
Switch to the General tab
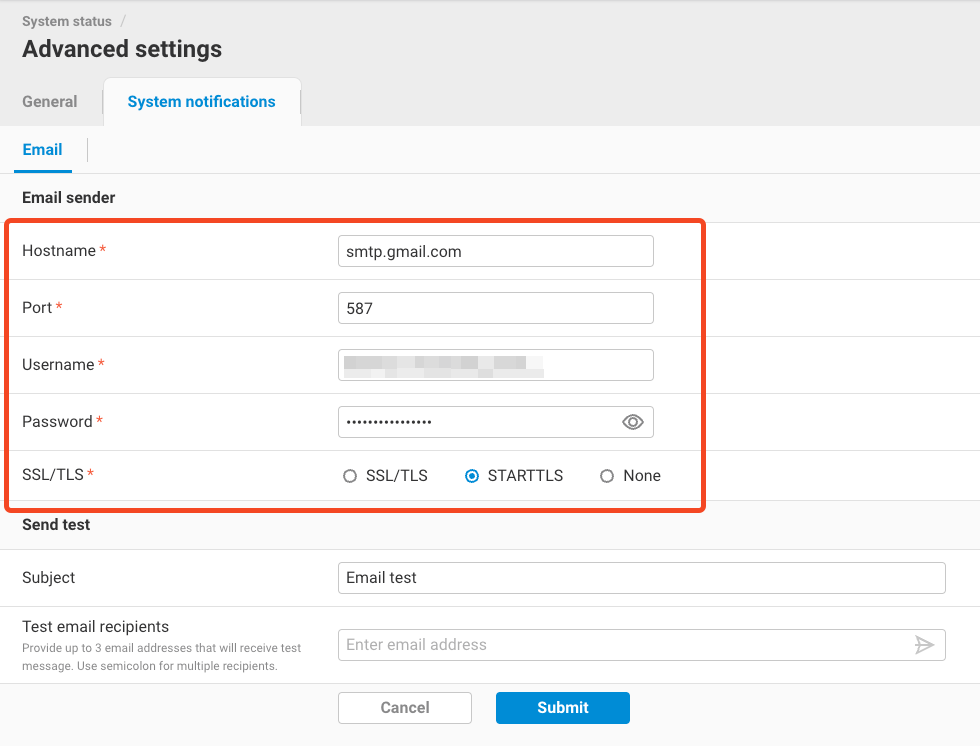click(x=50, y=102)
